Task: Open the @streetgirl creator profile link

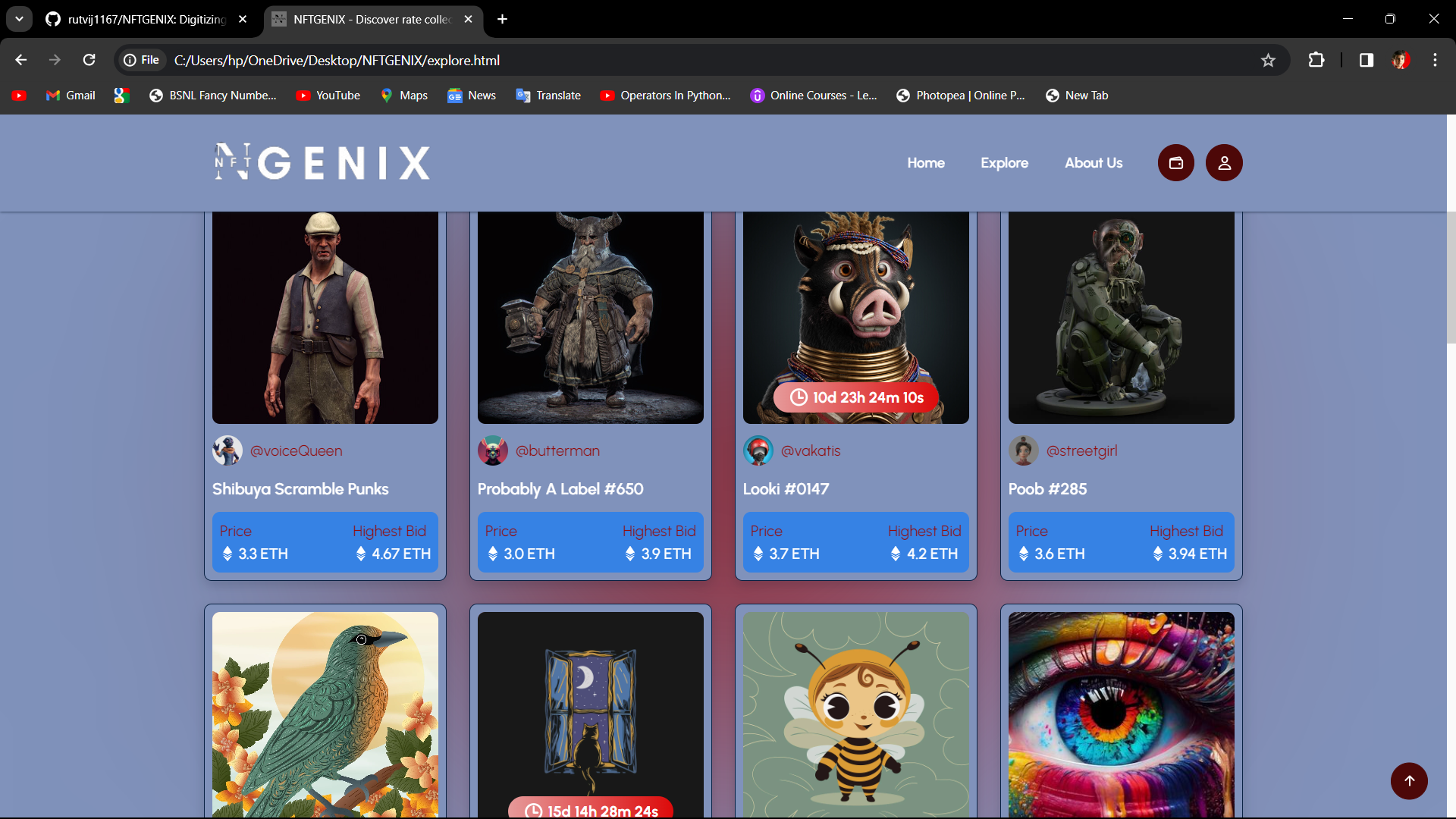Action: click(1081, 451)
